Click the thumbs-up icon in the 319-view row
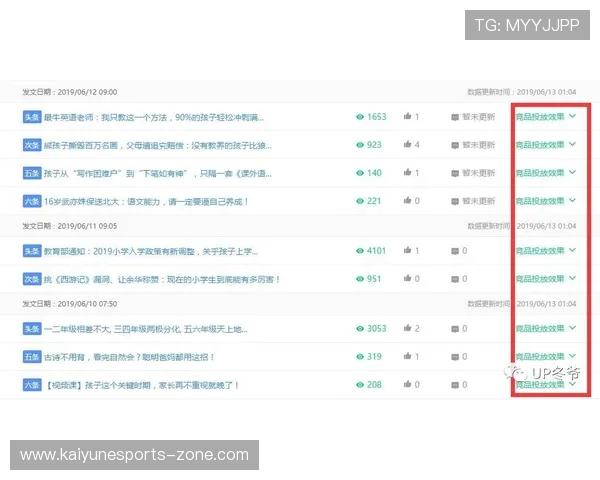This screenshot has width=600, height=480. [x=407, y=356]
